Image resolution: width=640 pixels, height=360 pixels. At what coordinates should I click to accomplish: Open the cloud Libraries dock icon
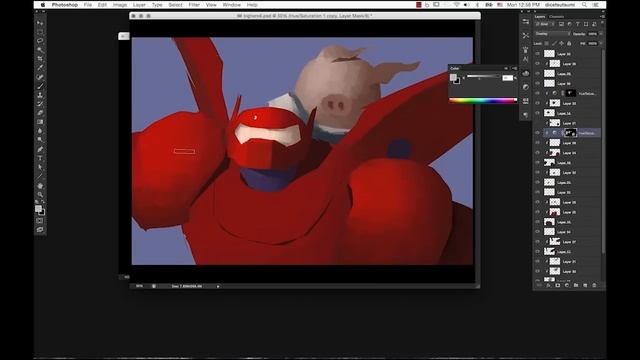[x=526, y=73]
